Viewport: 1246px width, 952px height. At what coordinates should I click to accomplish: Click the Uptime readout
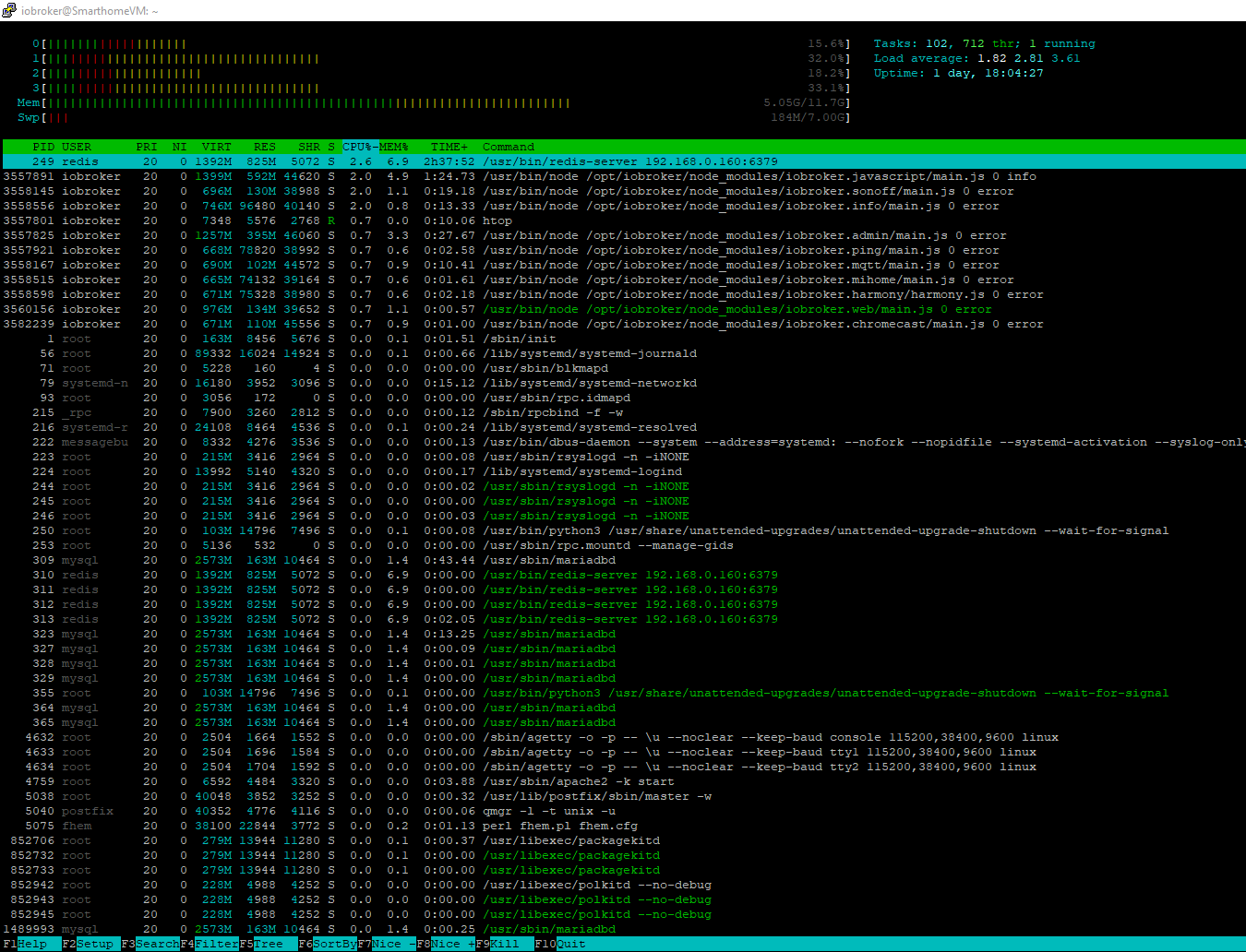(x=959, y=73)
